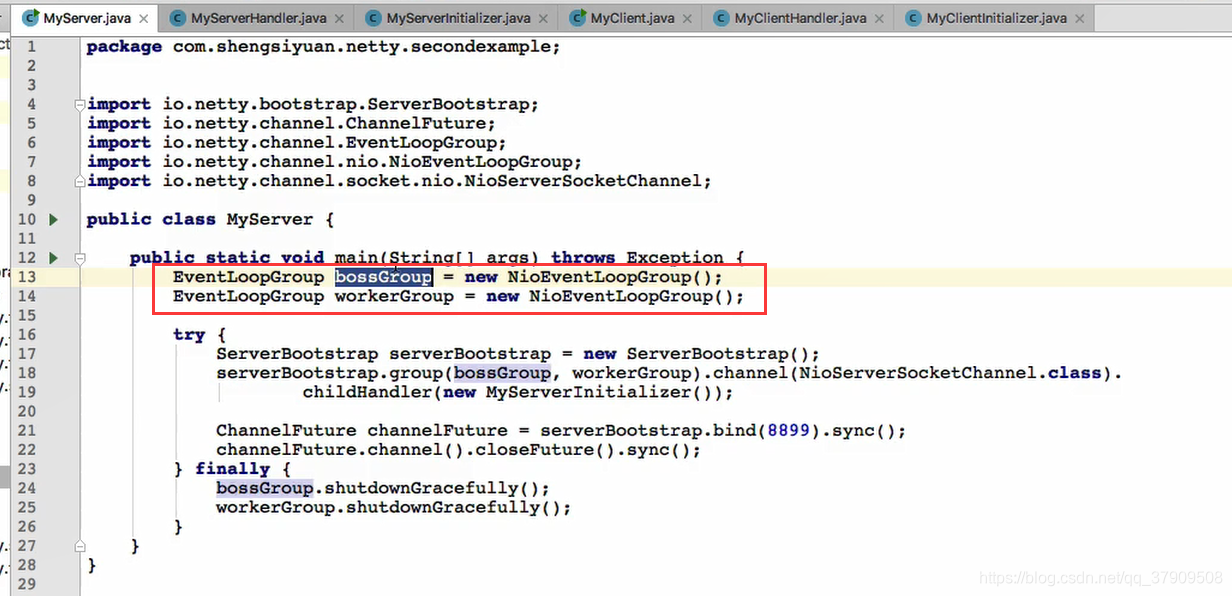The width and height of the screenshot is (1232, 596).
Task: Open the MyClientHandler.java tab
Action: point(800,18)
